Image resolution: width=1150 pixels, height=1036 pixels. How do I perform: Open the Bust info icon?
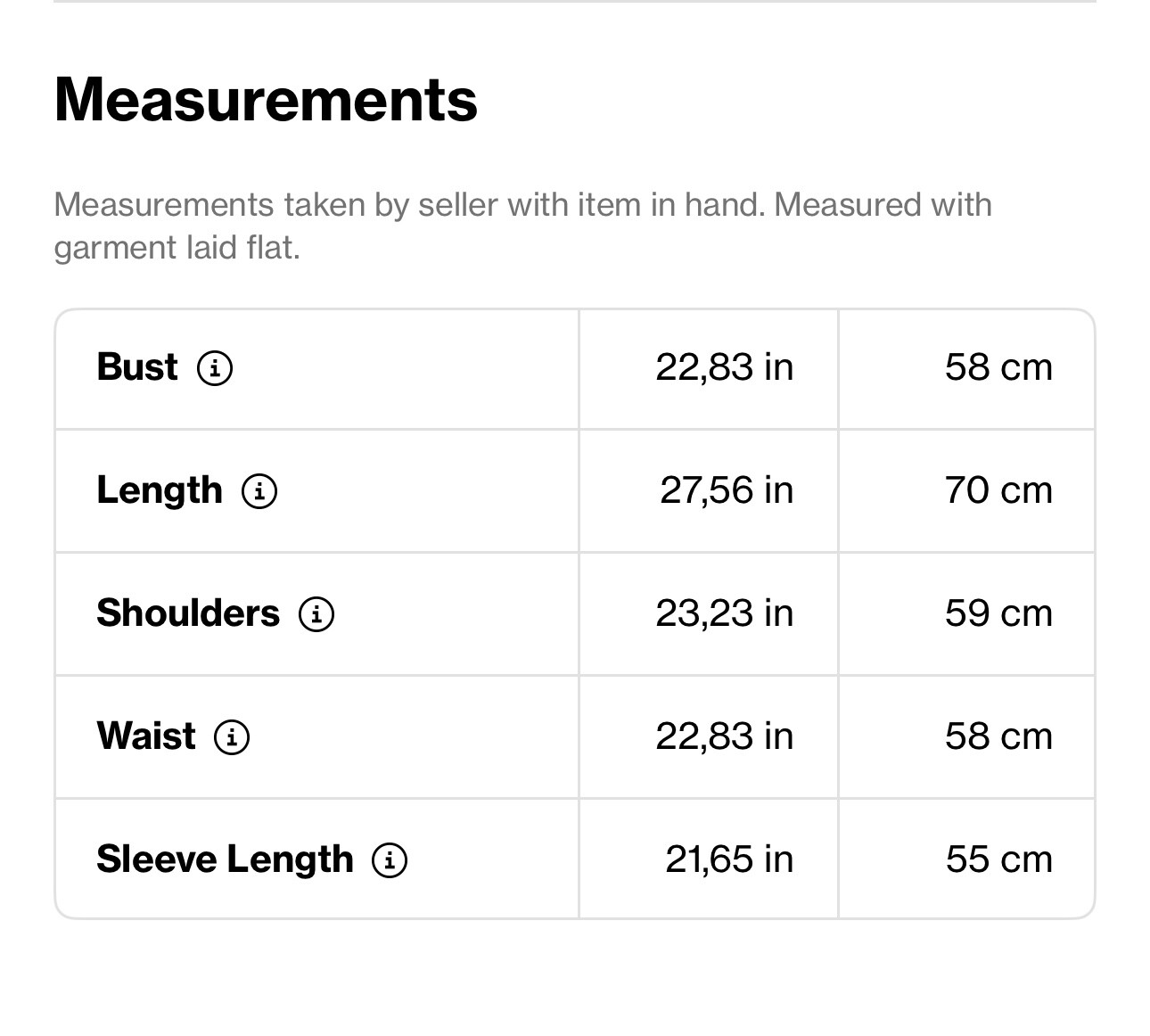(x=215, y=367)
